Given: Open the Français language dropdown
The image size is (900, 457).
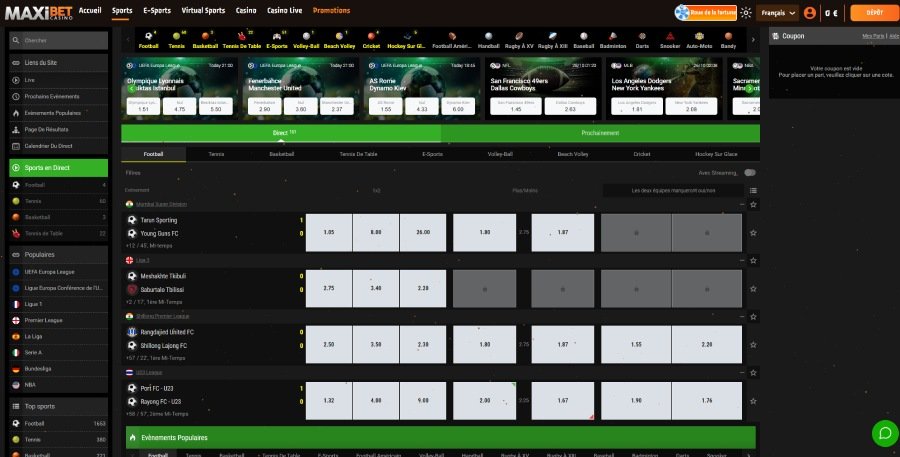Looking at the screenshot, I should pos(777,13).
